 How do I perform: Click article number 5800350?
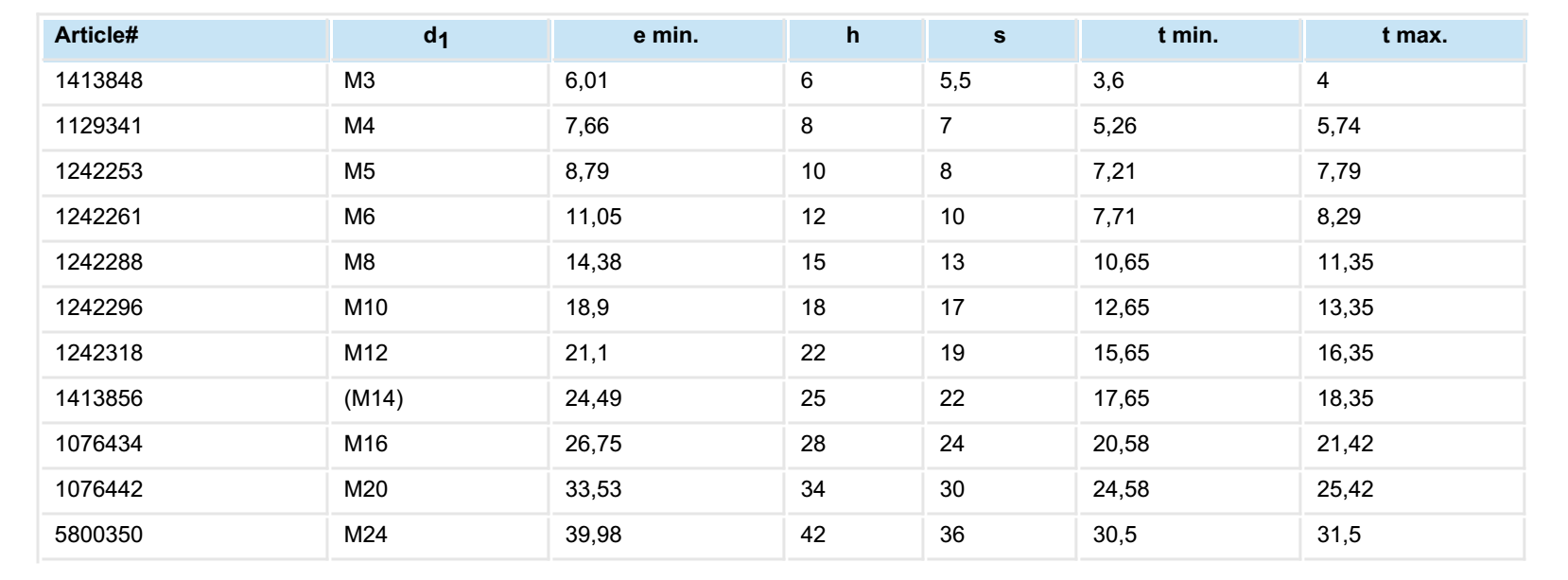pos(98,536)
